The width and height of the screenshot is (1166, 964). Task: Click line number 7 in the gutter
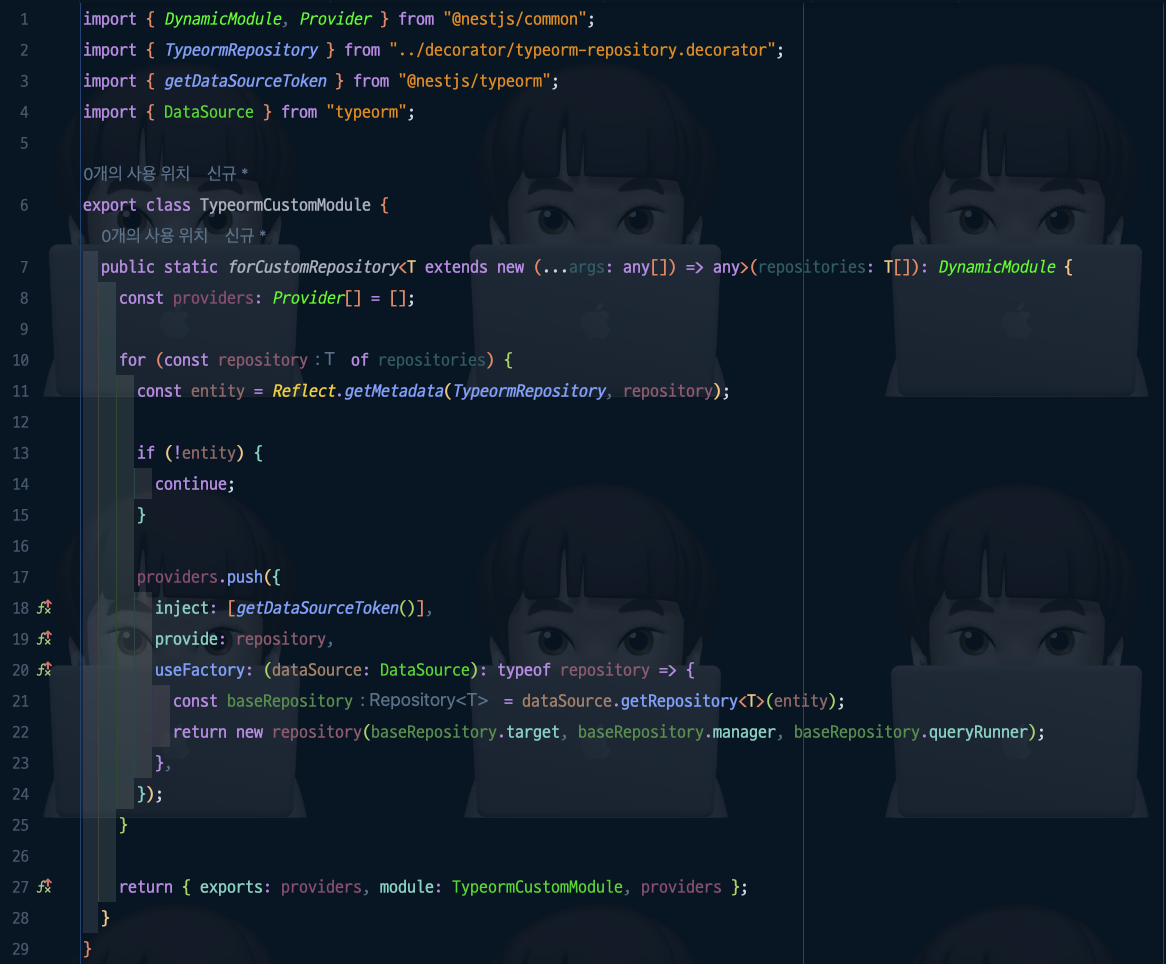tap(24, 267)
